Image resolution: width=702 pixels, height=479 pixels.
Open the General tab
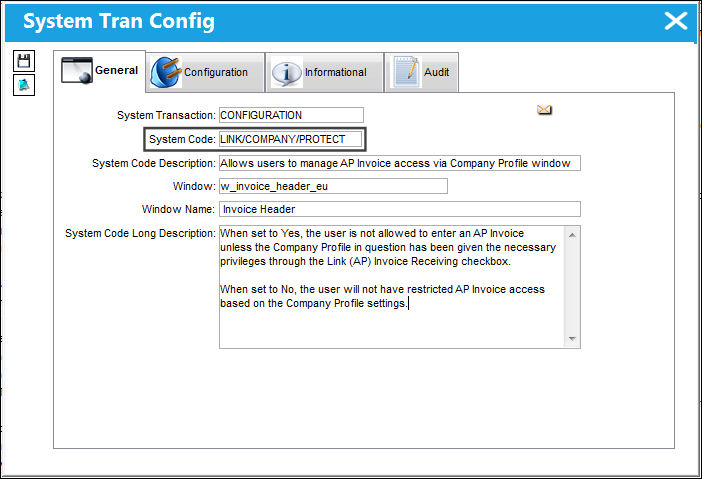(100, 71)
